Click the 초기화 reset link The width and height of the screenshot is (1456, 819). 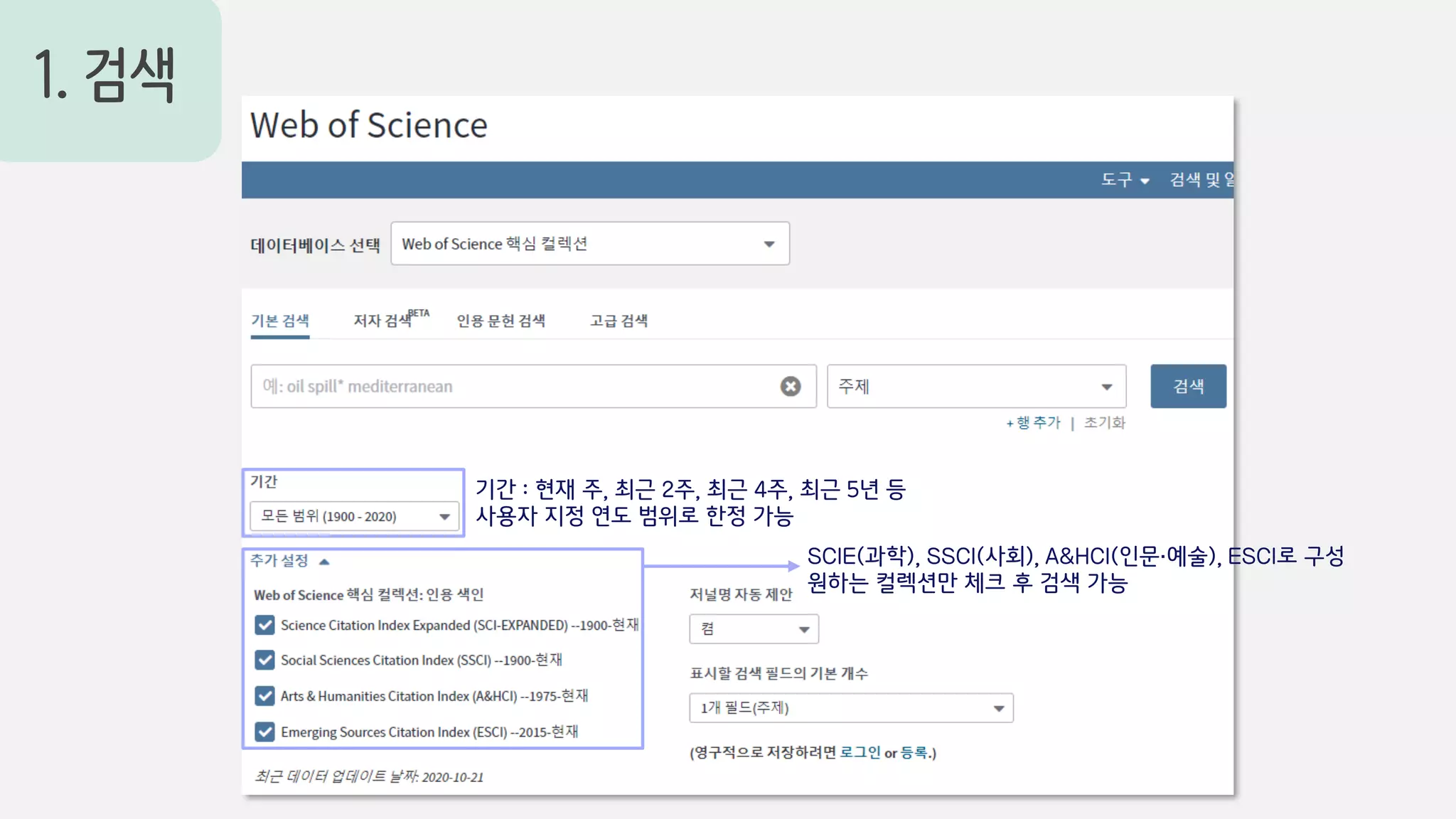pos(1104,423)
